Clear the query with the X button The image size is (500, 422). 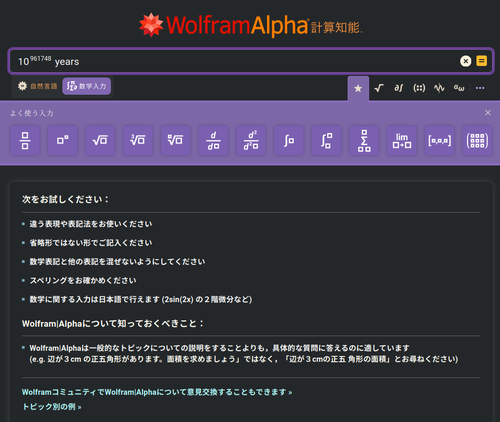click(466, 61)
